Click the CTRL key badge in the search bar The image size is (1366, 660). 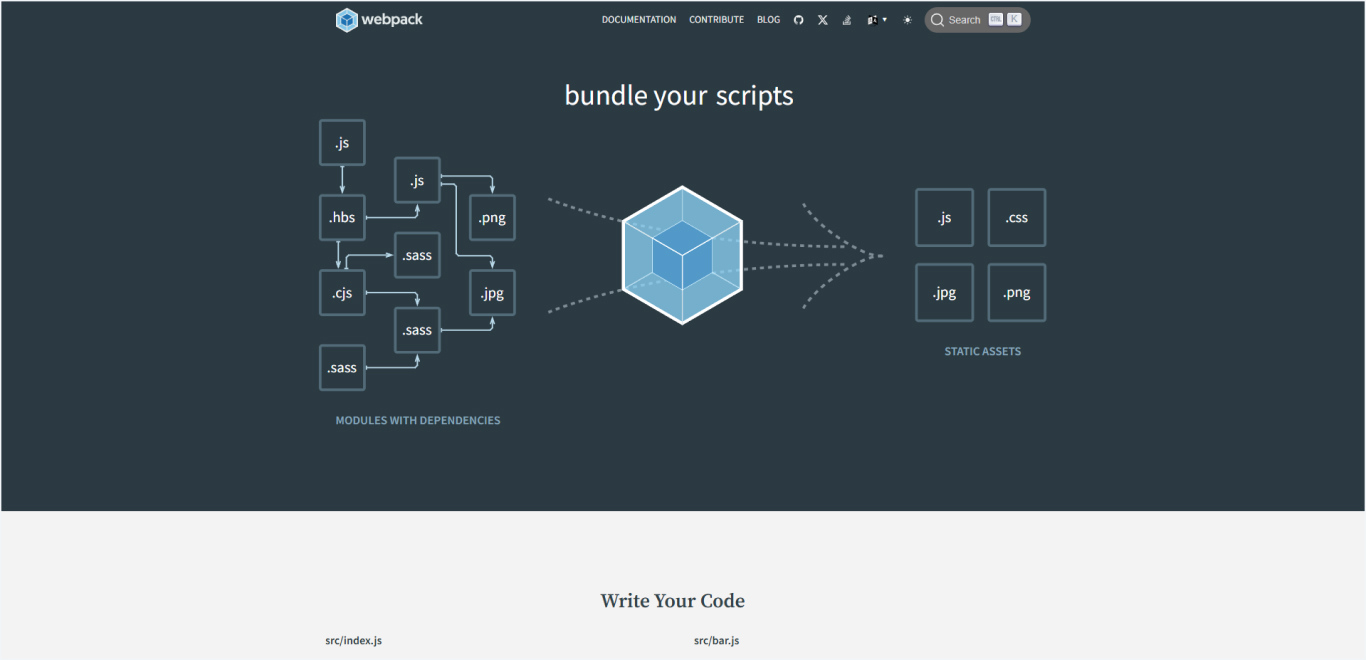coord(995,18)
